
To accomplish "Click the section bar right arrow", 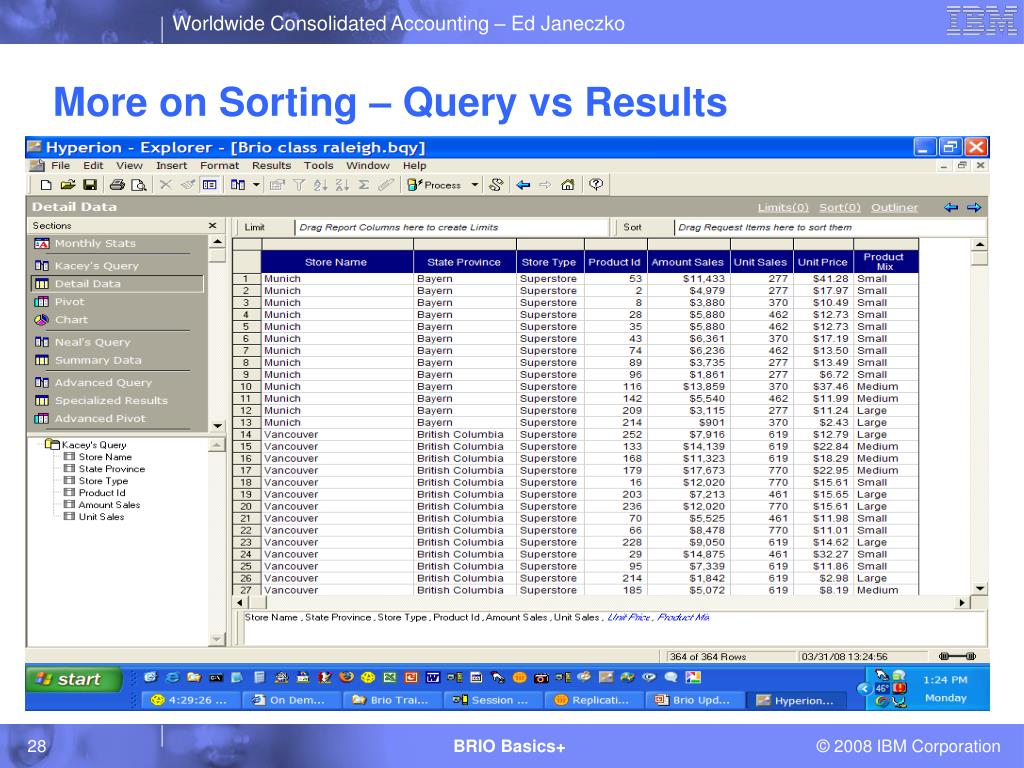I will coord(974,208).
